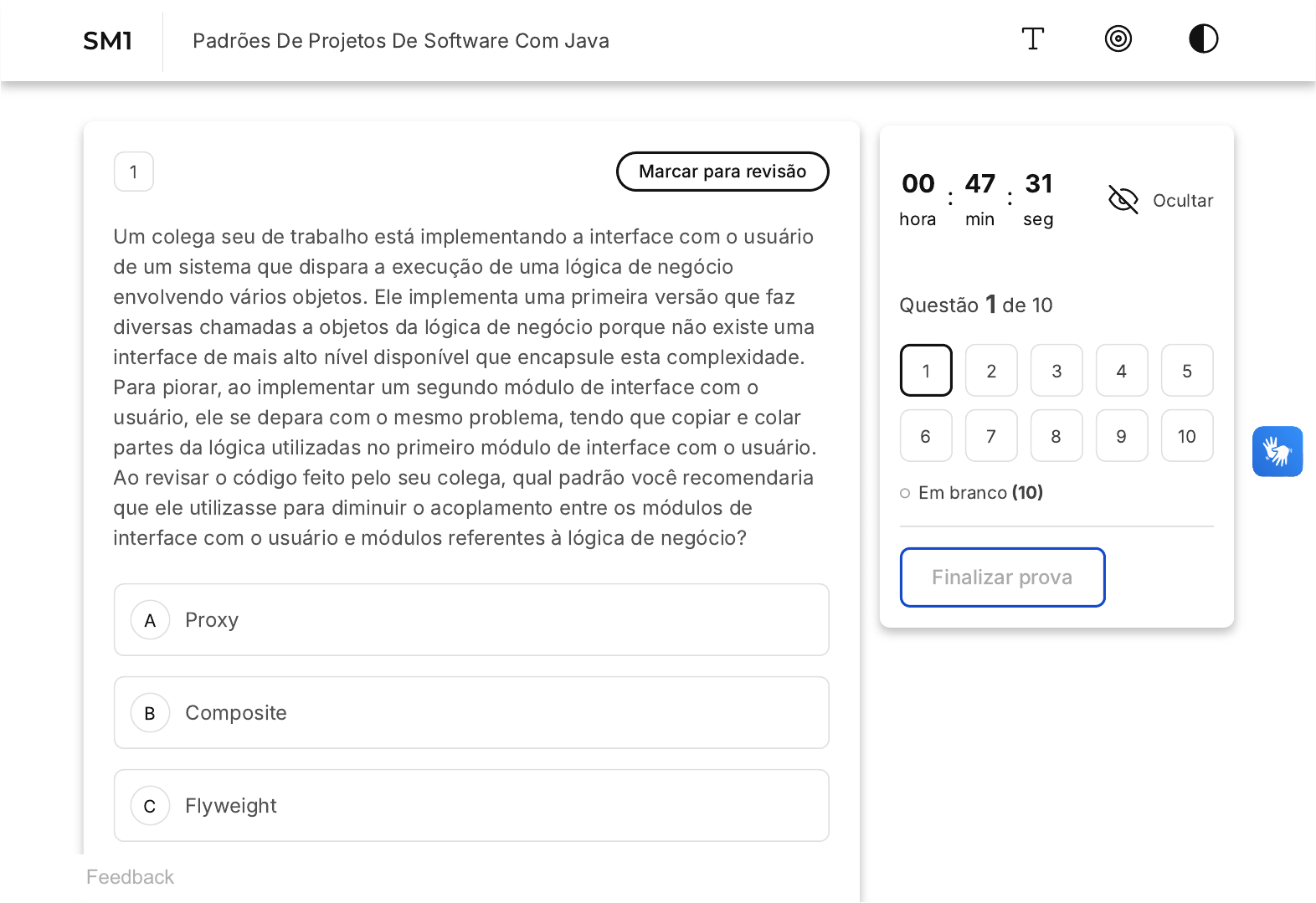
Task: Hide the timer using the crossed-eye icon
Action: (x=1123, y=200)
